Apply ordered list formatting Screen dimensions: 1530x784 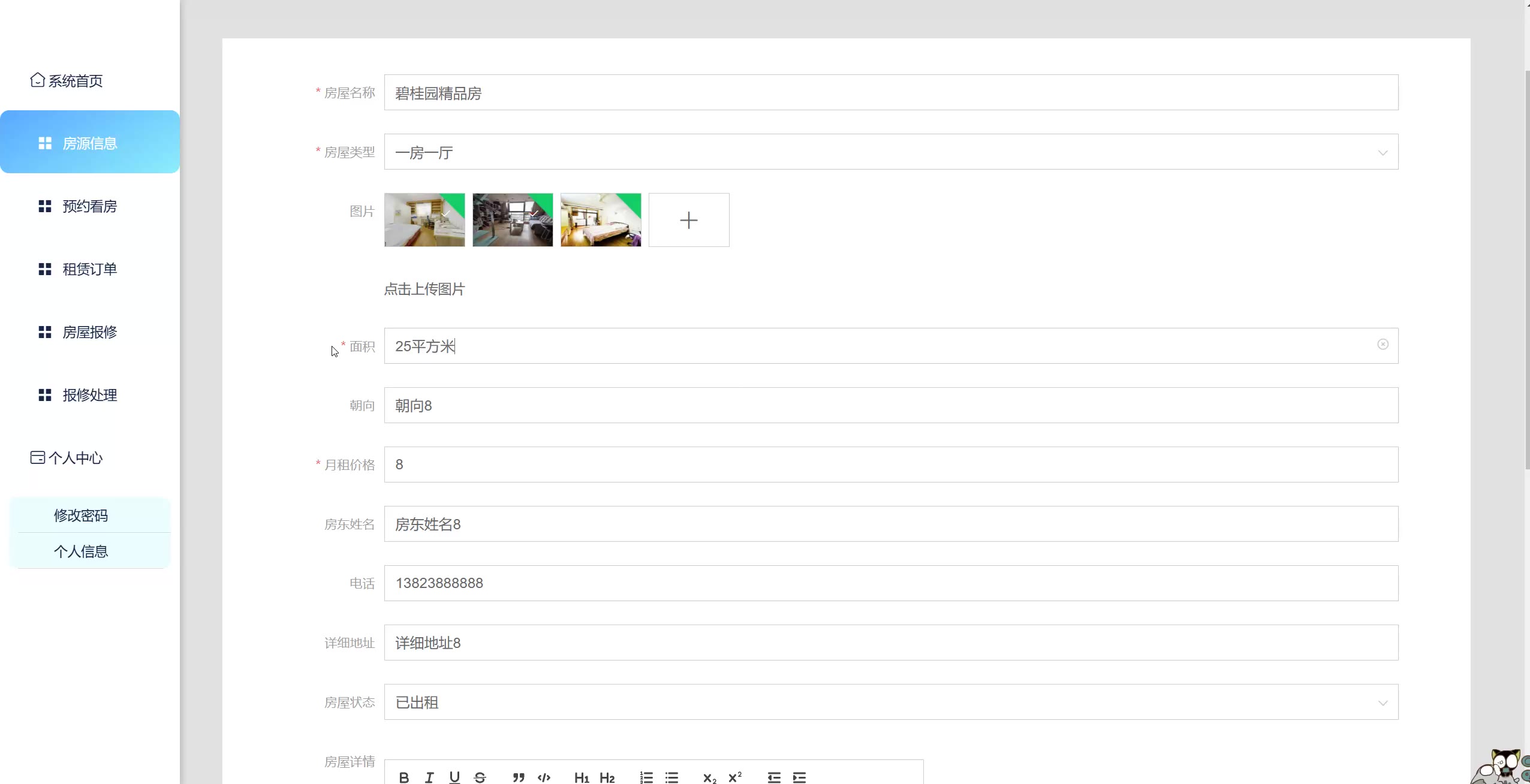click(x=646, y=777)
